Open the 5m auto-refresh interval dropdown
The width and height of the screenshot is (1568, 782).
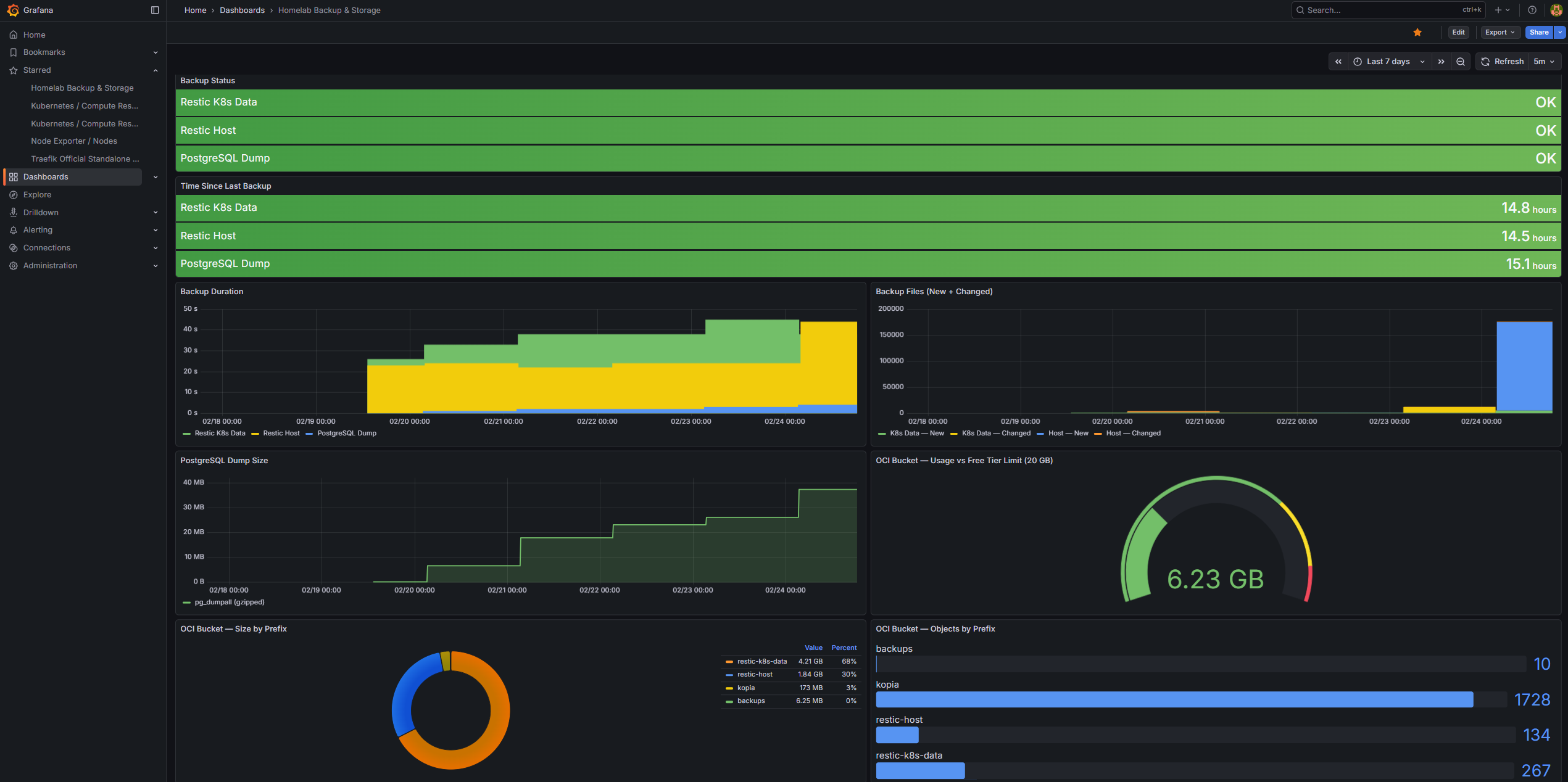1542,61
